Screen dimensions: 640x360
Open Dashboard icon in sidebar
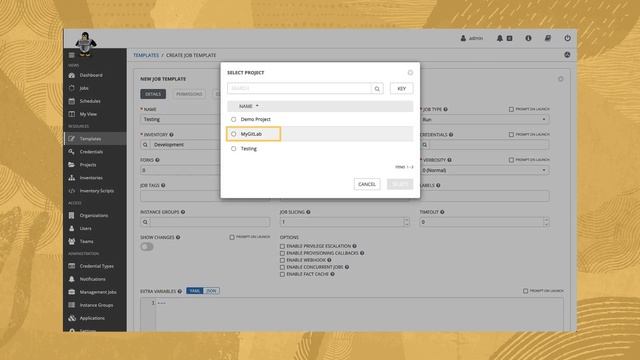coord(72,75)
